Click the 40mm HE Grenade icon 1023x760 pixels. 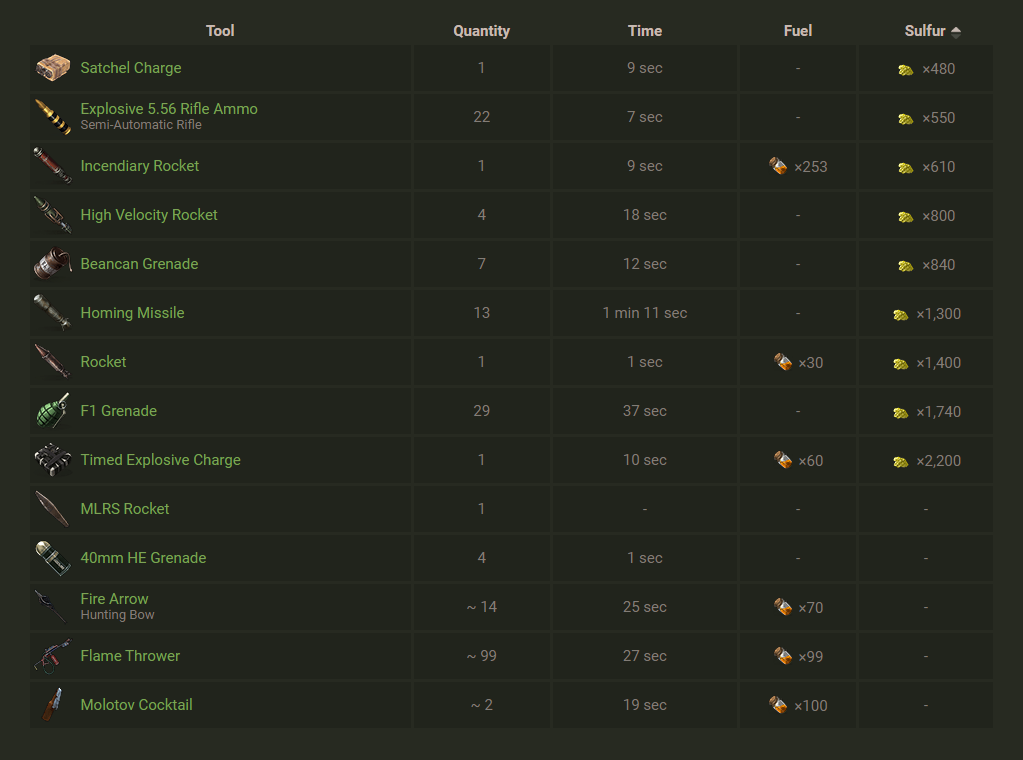pos(53,558)
